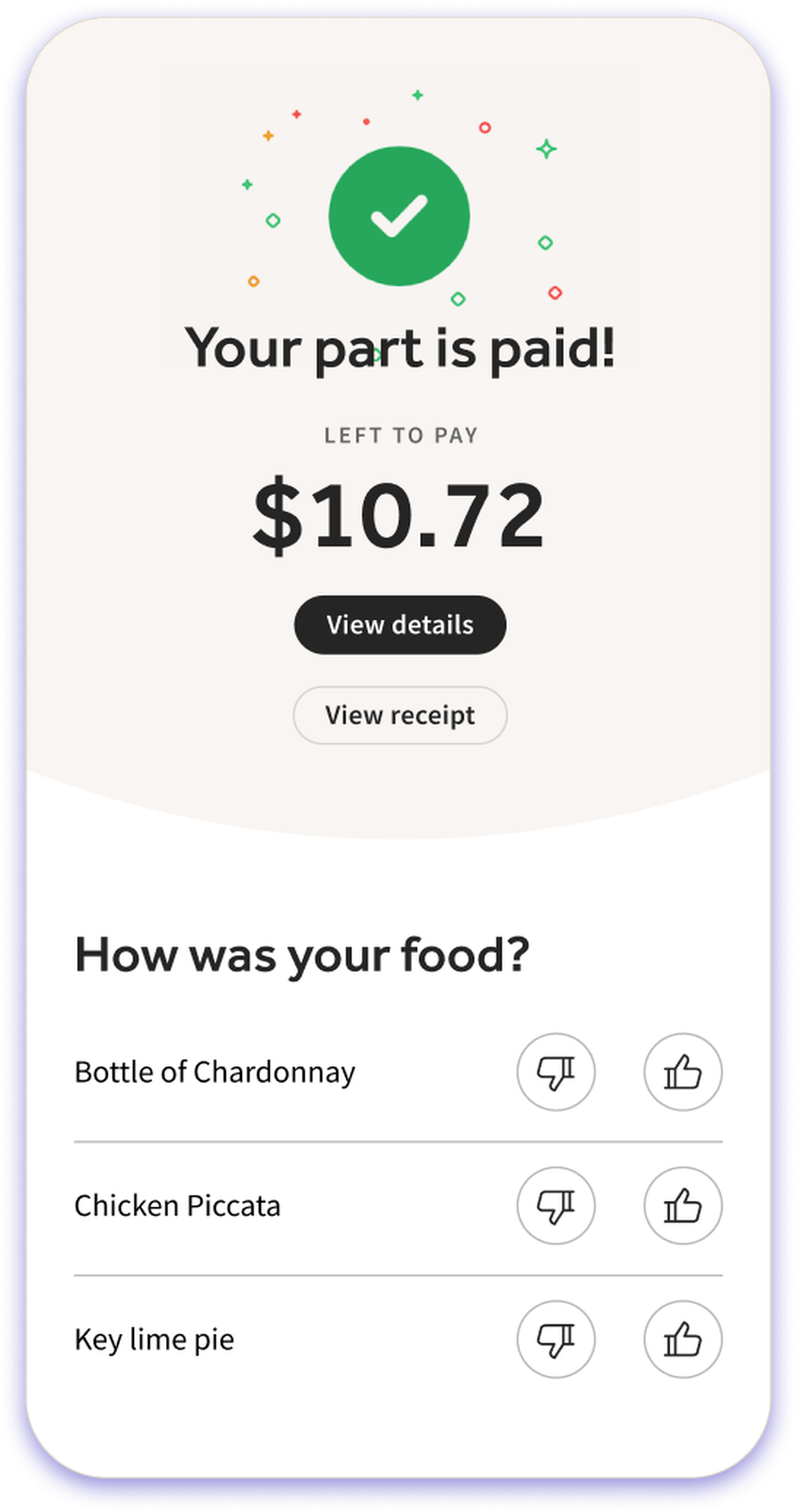
Task: Click the red hollow circle confetti above checkmark
Action: pyautogui.click(x=485, y=127)
